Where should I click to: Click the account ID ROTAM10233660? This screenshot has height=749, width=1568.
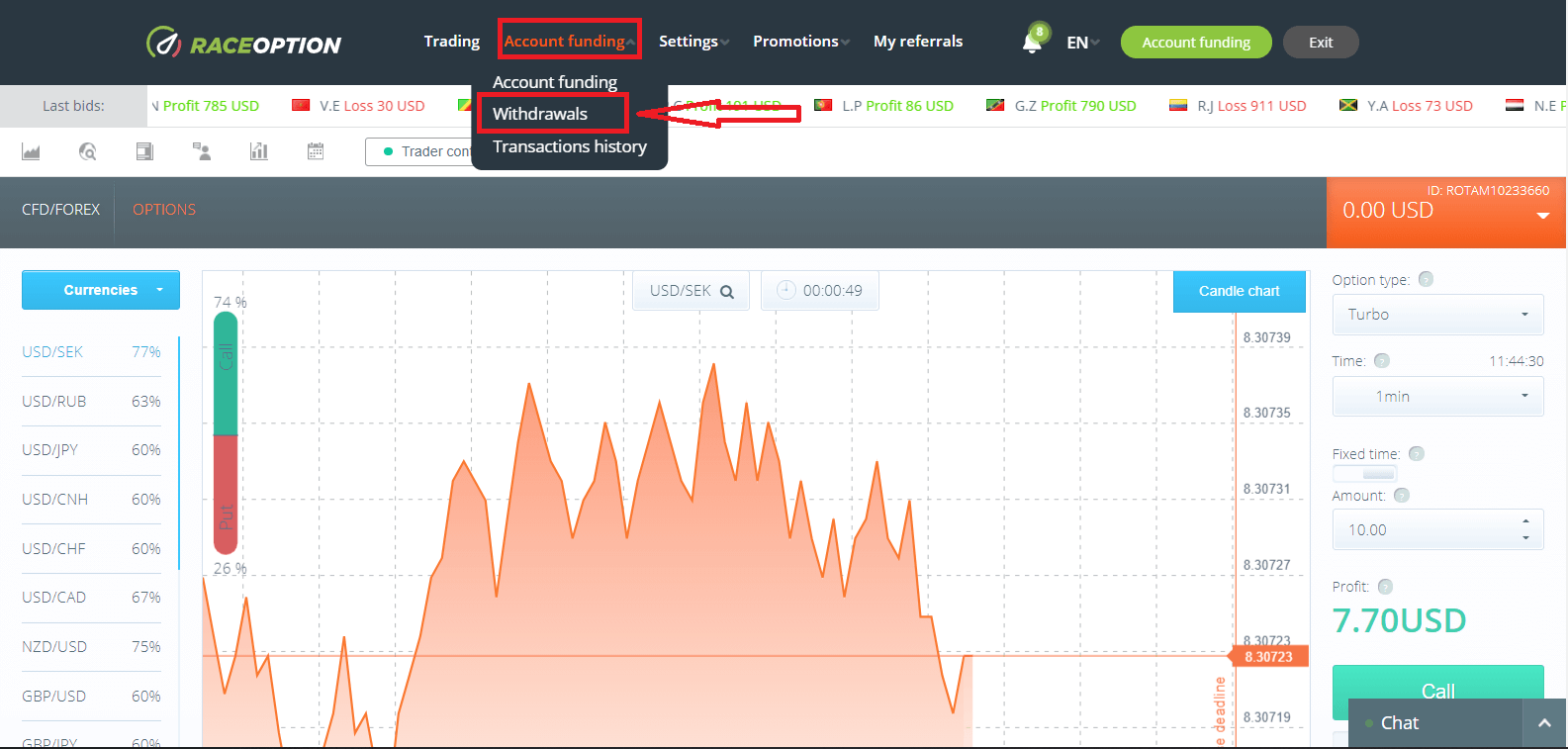1488,190
